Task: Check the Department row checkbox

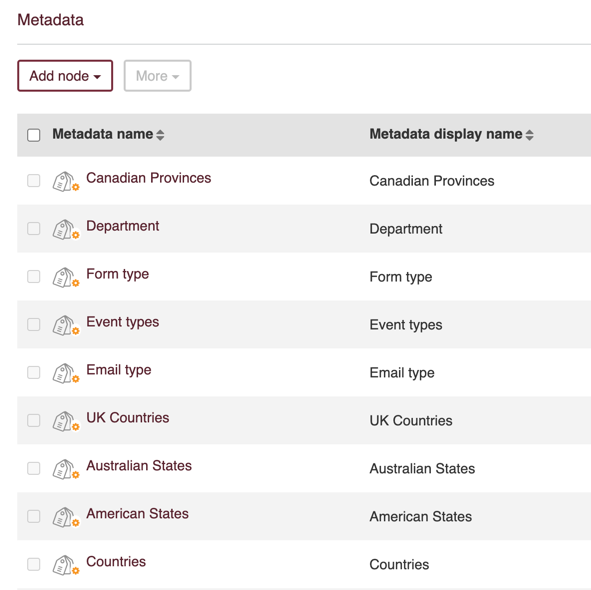Action: point(34,228)
